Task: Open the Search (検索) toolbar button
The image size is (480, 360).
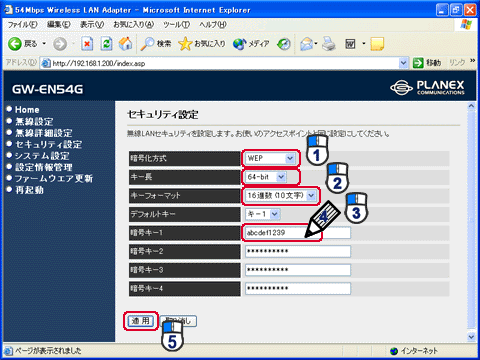Action: pos(156,44)
